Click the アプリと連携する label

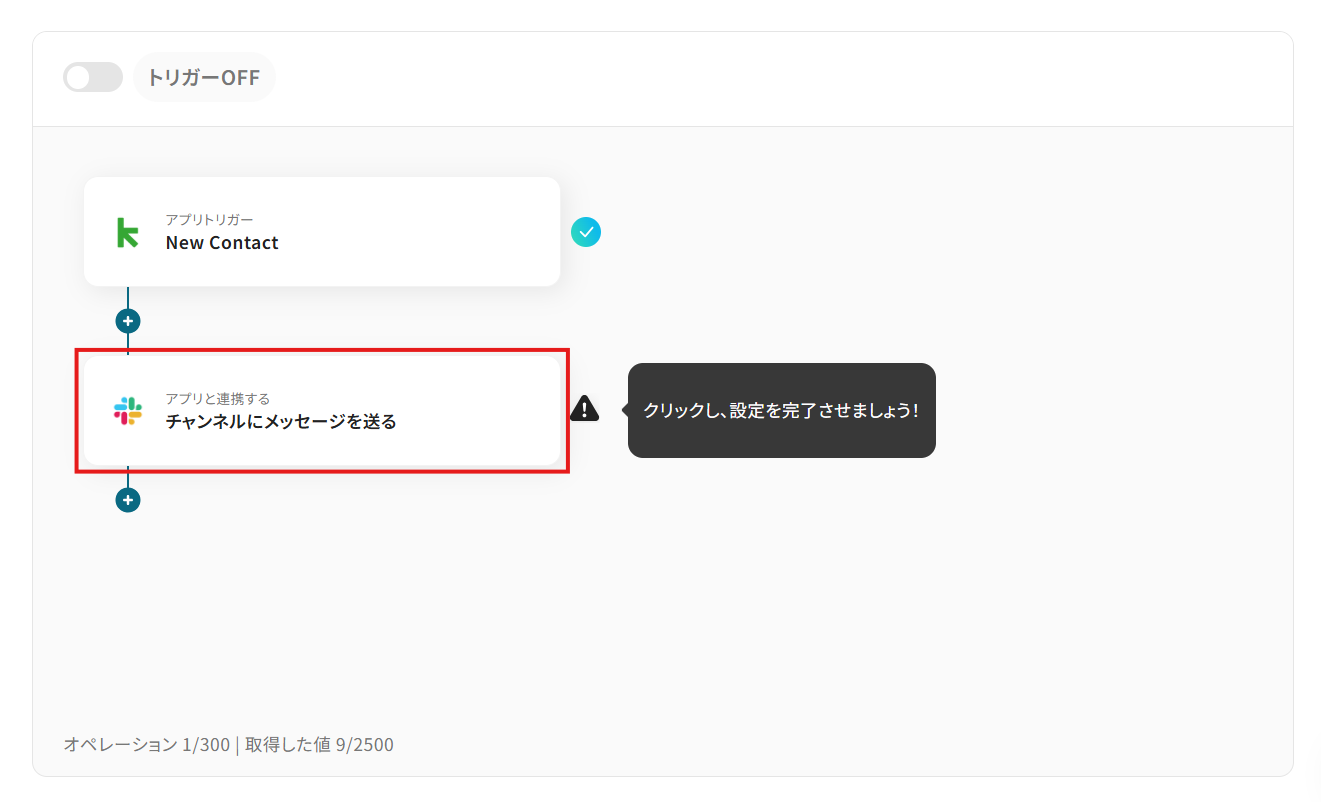pos(218,399)
